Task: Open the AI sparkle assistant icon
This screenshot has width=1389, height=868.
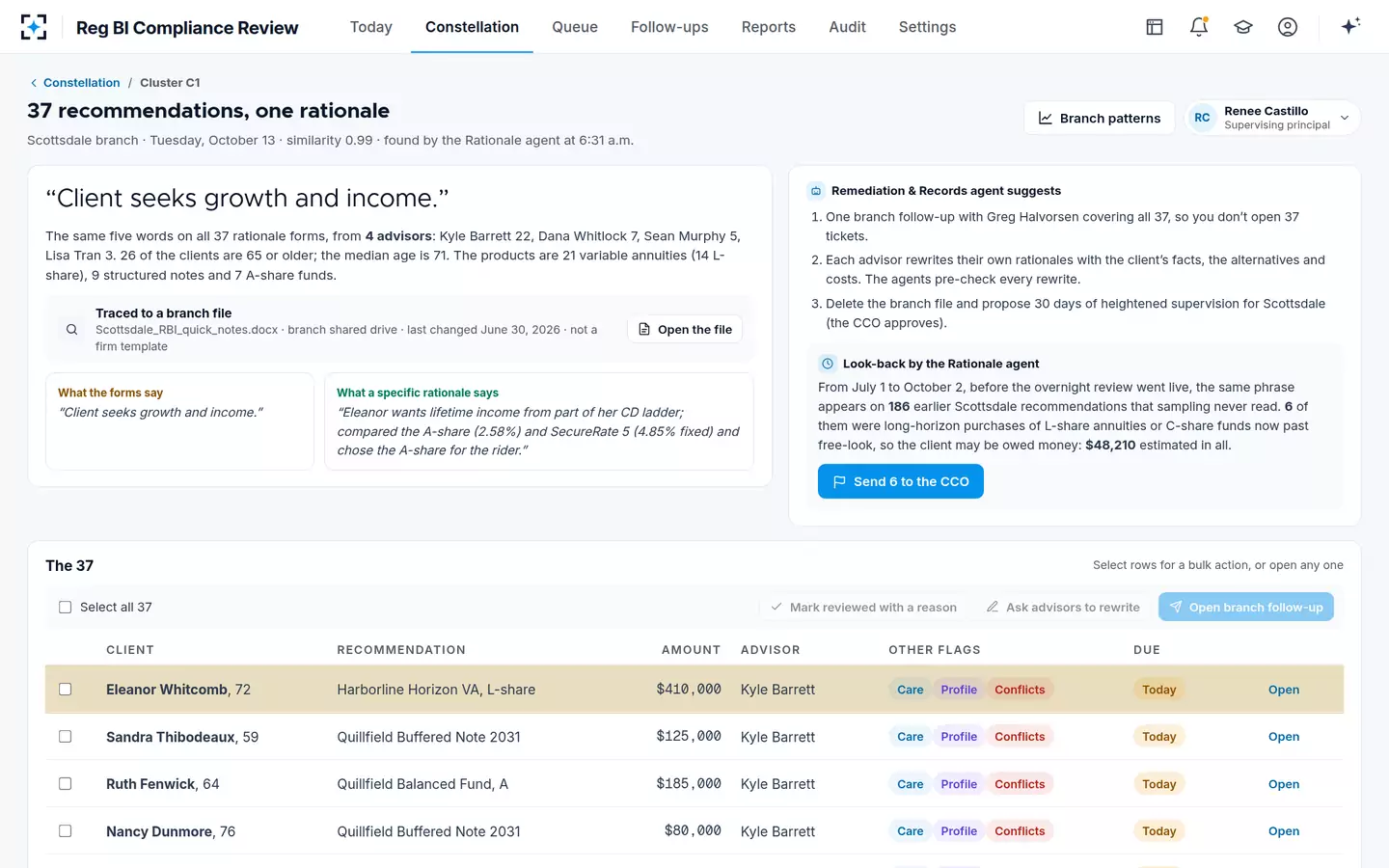Action: click(1350, 26)
